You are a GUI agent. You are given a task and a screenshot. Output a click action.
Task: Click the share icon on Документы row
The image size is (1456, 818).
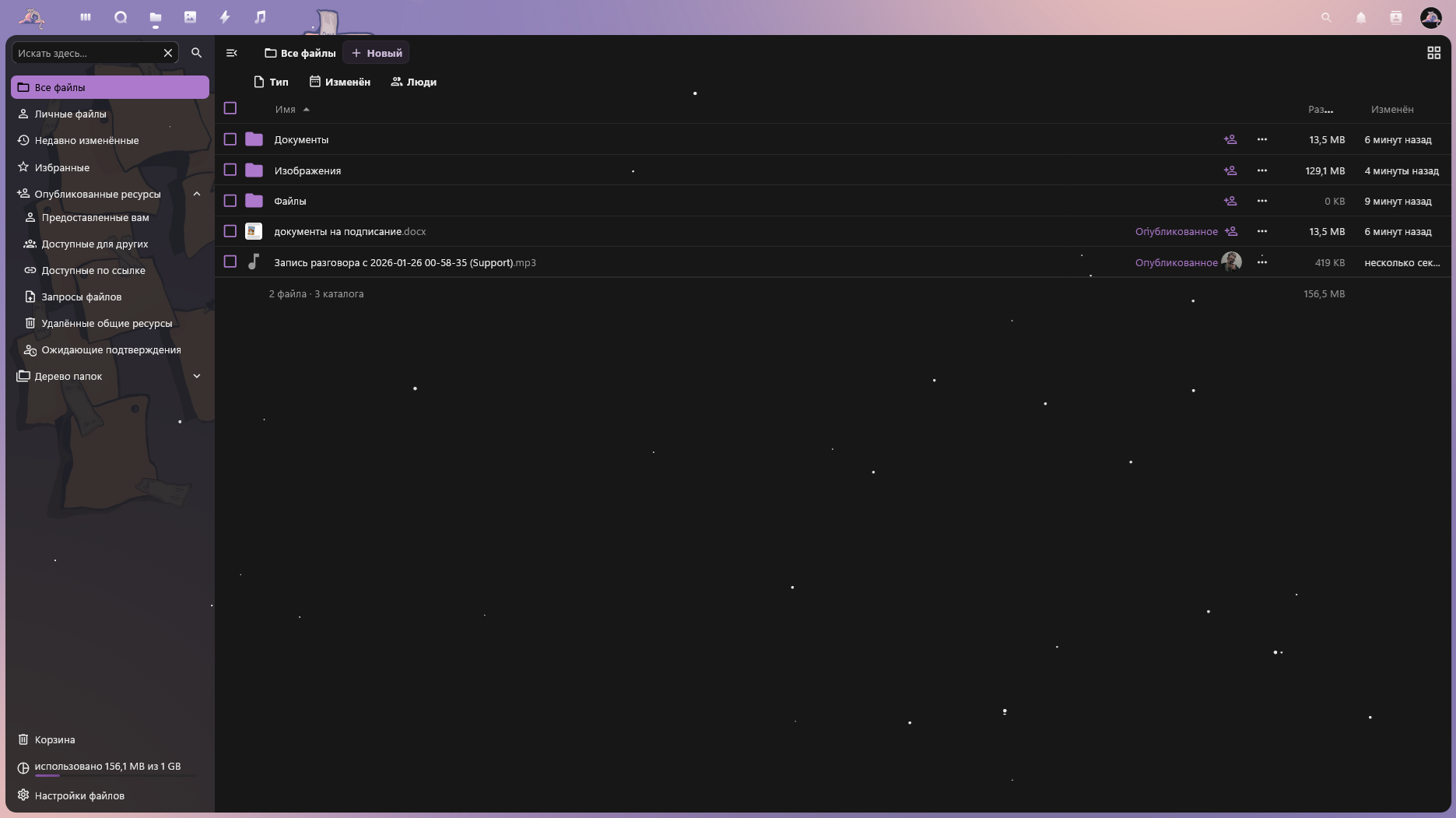(1230, 139)
